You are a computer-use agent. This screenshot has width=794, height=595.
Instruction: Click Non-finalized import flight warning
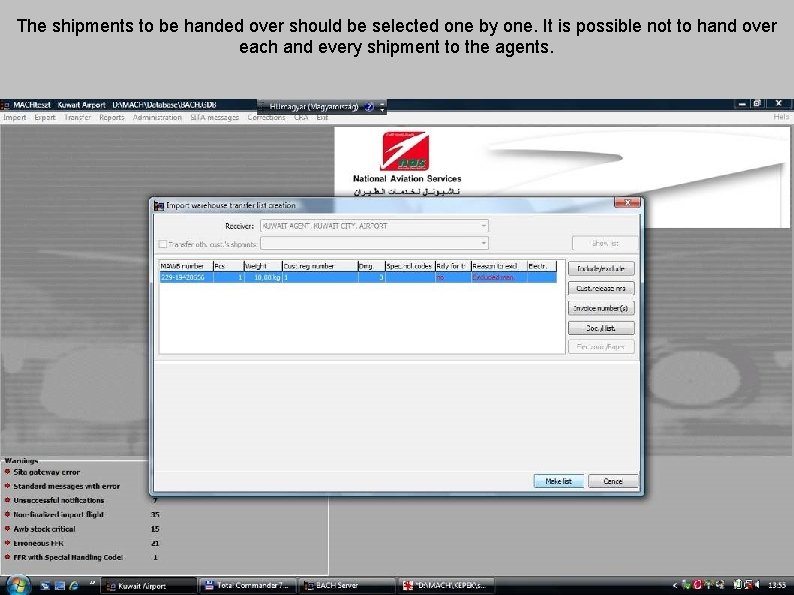58,514
